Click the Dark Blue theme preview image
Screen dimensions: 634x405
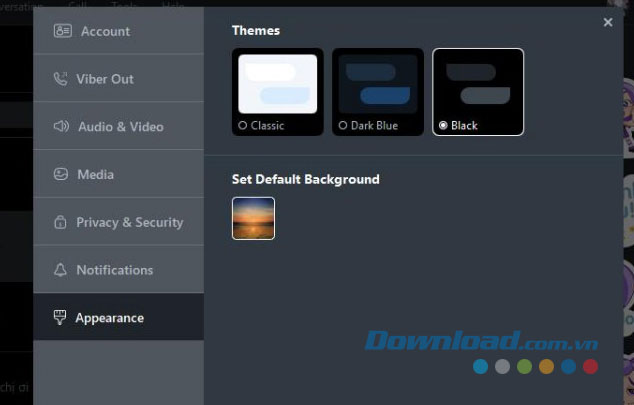(378, 84)
